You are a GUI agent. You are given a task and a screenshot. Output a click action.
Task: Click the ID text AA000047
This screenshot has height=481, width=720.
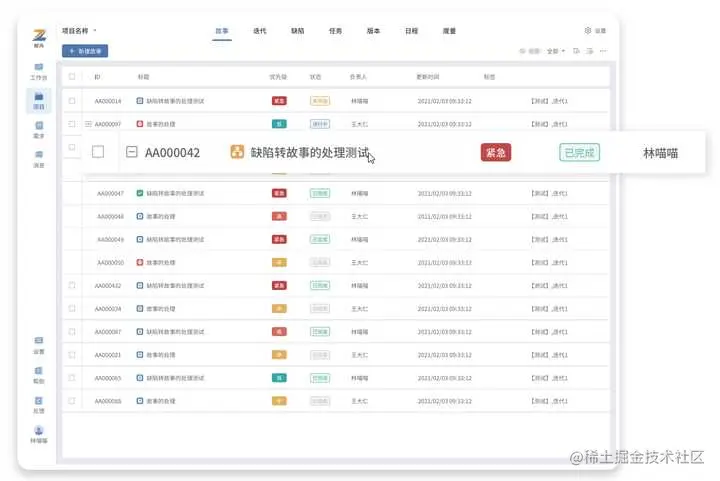110,193
